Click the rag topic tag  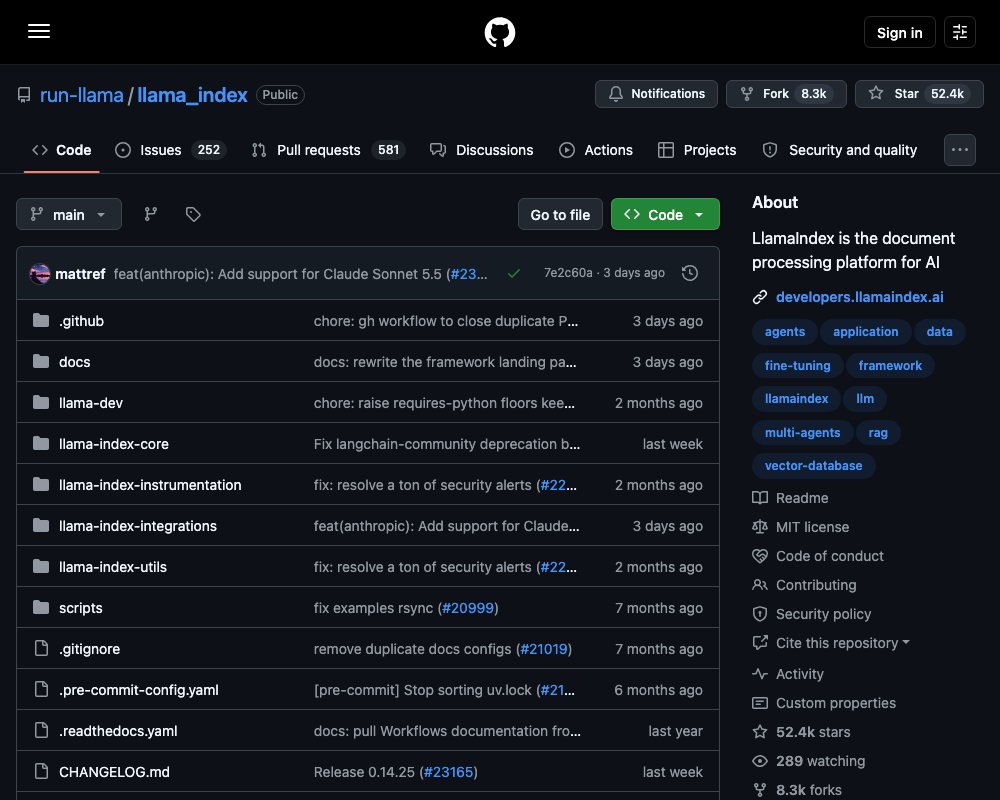(878, 433)
